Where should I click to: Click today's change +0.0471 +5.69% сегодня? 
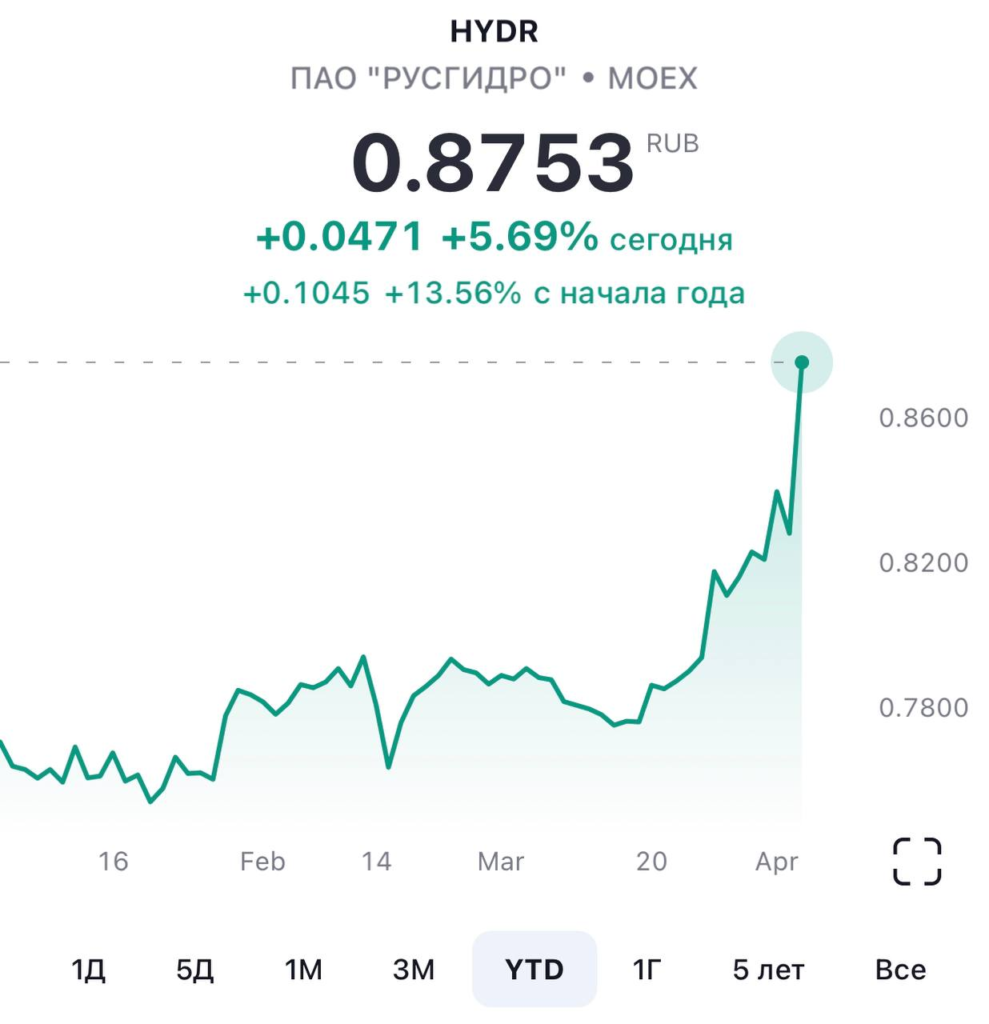pyautogui.click(x=494, y=239)
